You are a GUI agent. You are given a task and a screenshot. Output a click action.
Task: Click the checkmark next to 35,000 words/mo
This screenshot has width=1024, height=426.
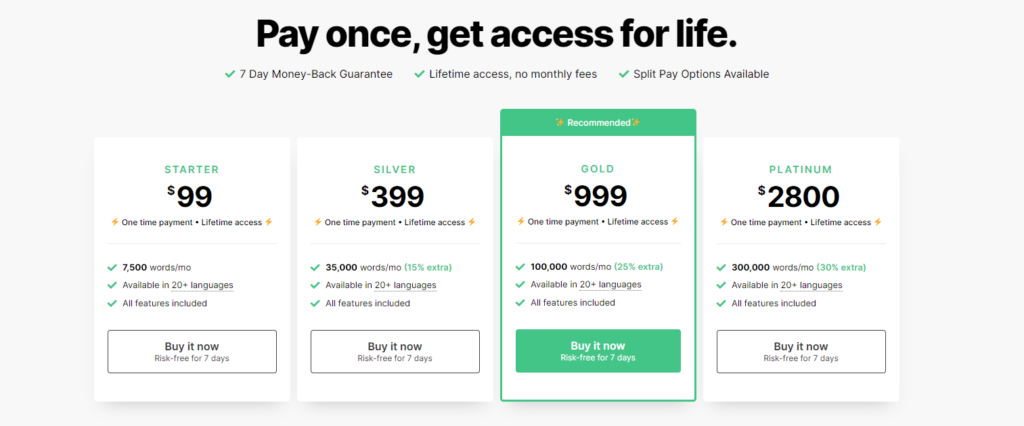click(x=315, y=267)
